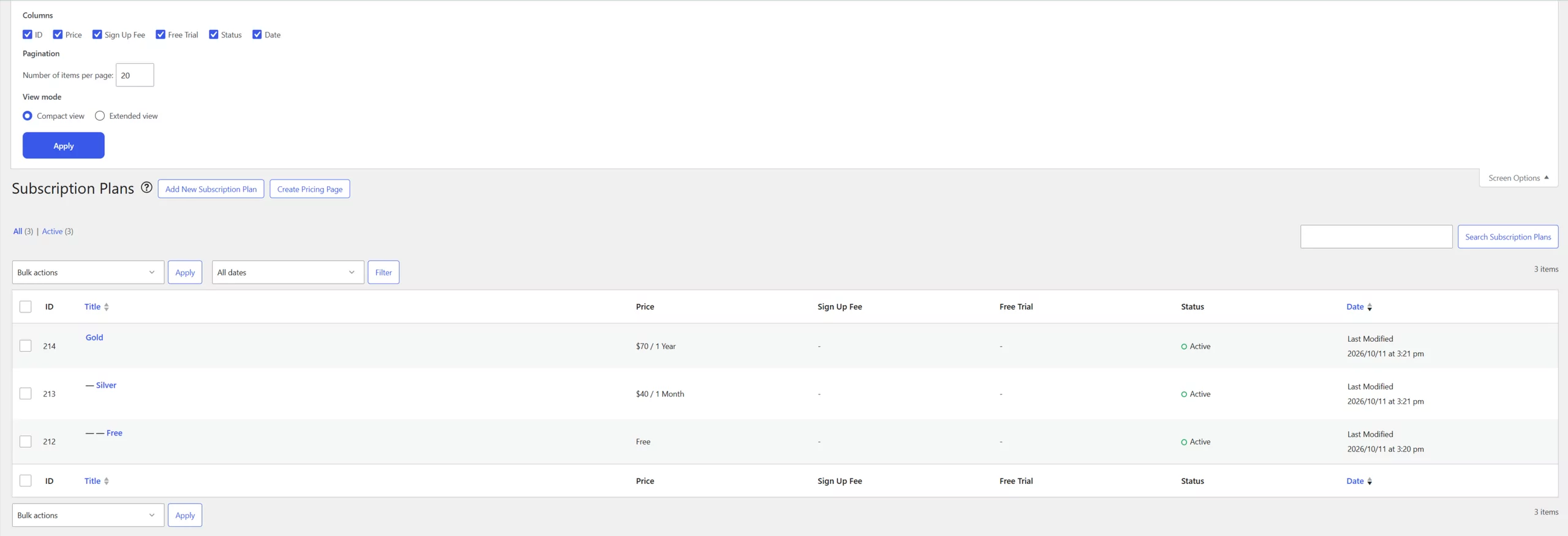The image size is (1568, 536).
Task: Focus the items per page field
Action: [x=135, y=75]
